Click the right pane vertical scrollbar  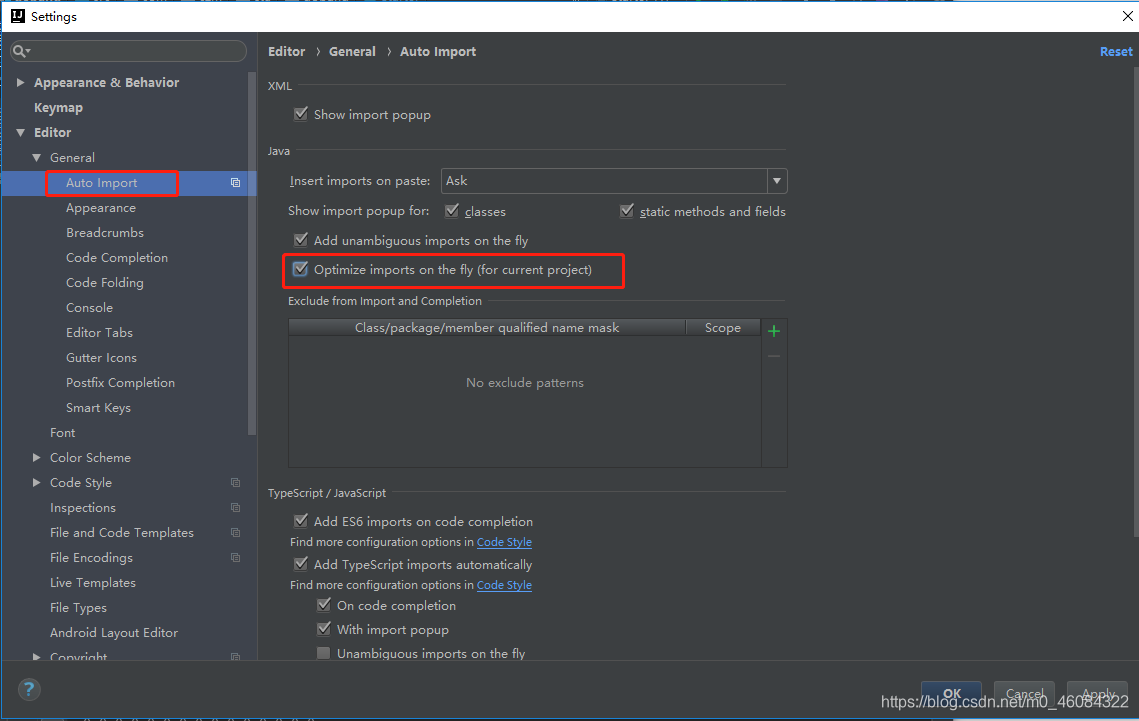(1136, 301)
